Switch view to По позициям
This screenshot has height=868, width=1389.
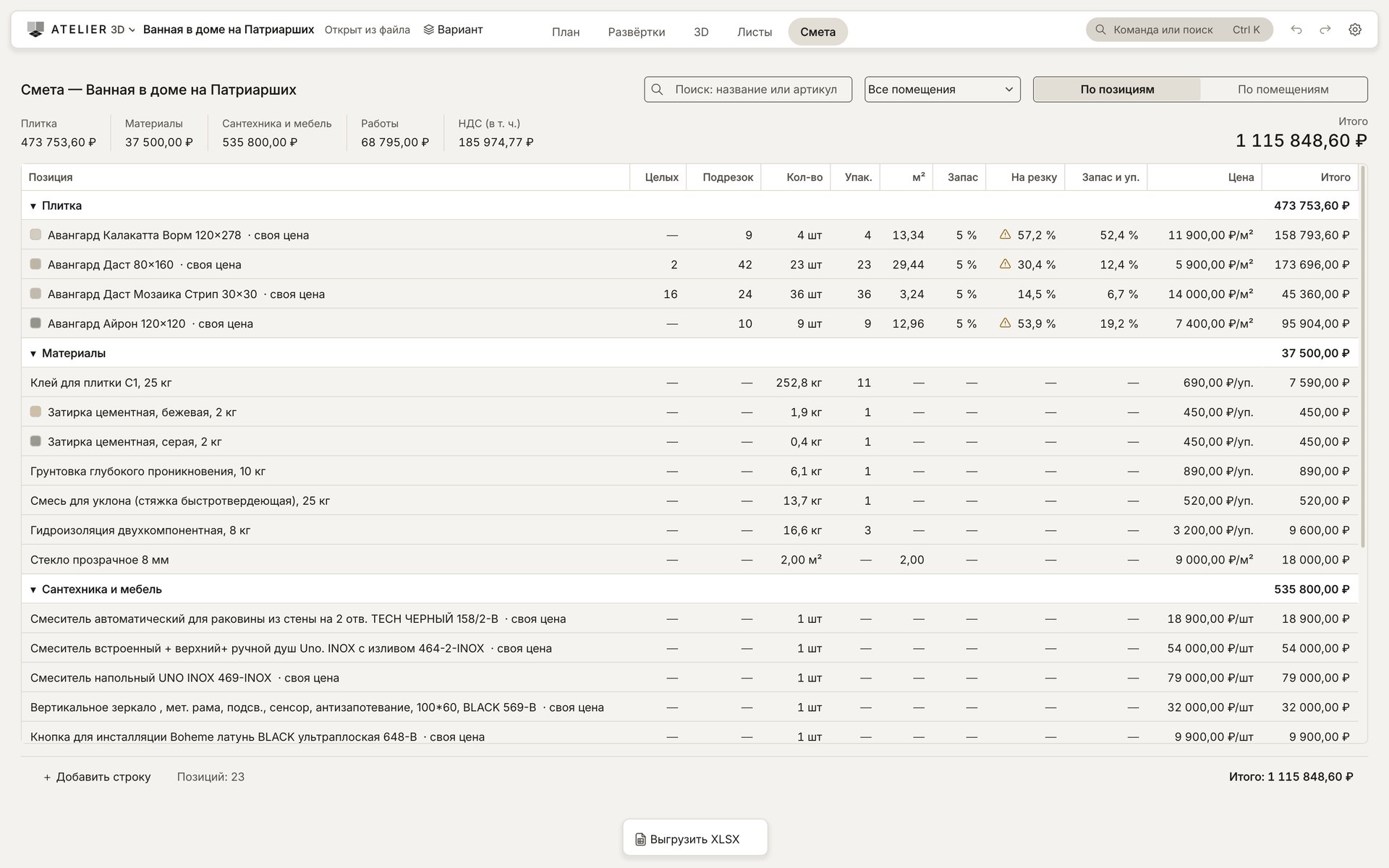(1117, 89)
